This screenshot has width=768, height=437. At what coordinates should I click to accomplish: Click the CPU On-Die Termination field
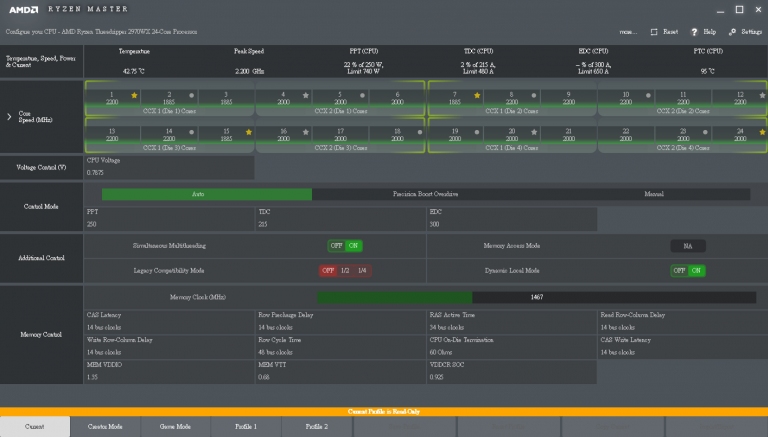pos(512,346)
